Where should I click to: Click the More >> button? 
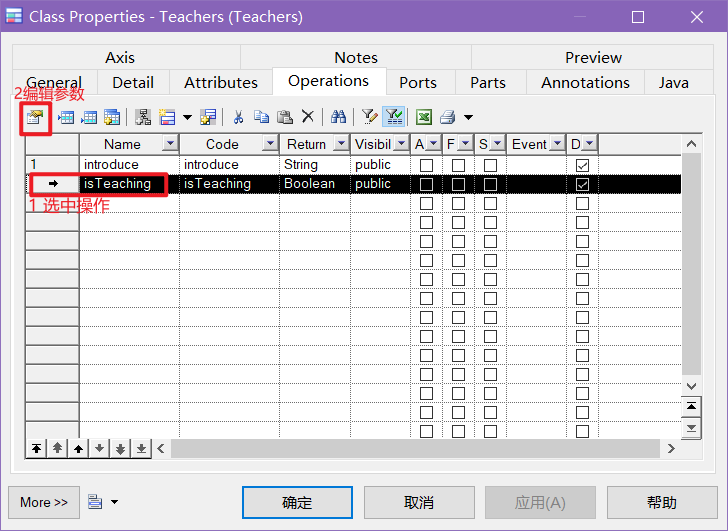44,502
